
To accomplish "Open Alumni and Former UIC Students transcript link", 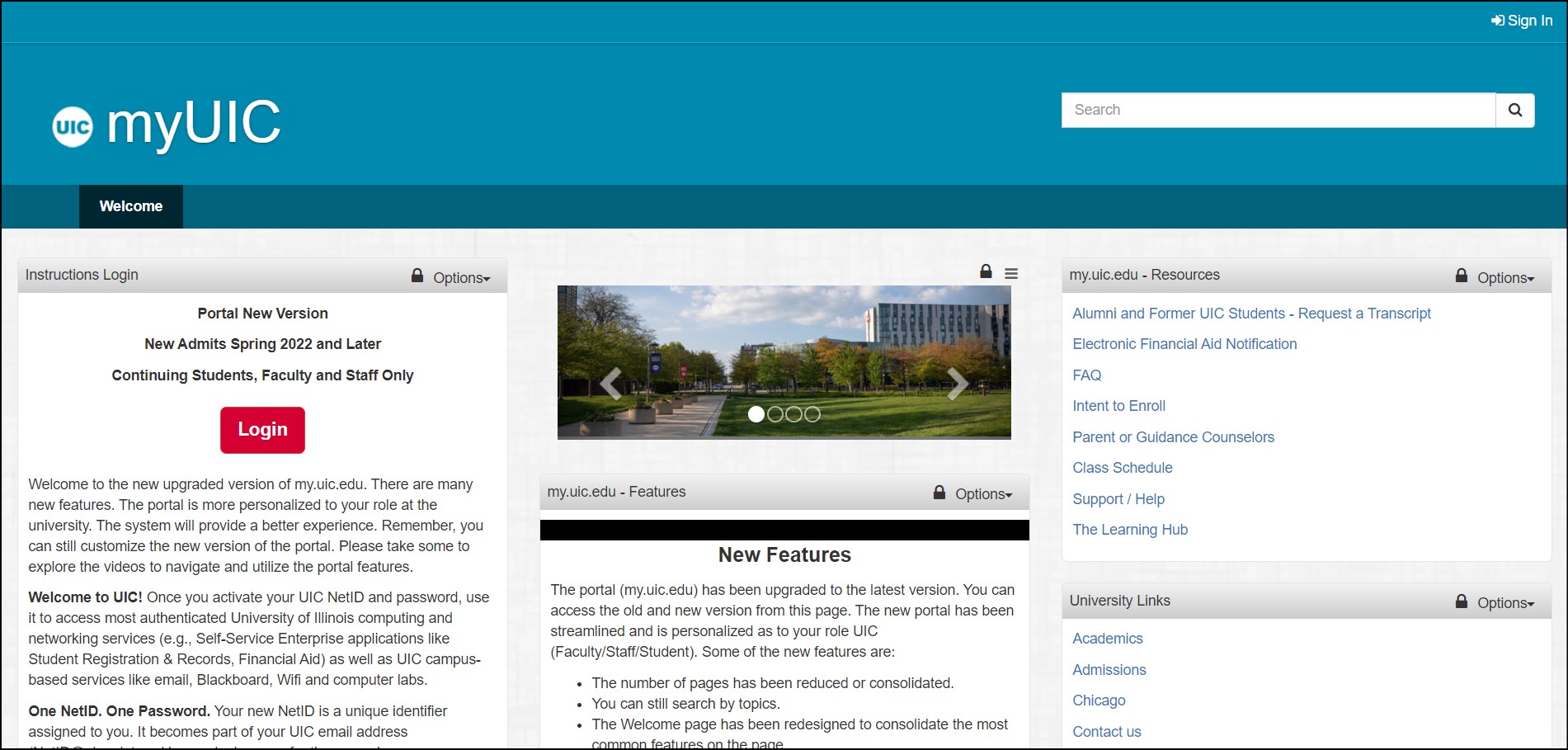I will [1251, 314].
